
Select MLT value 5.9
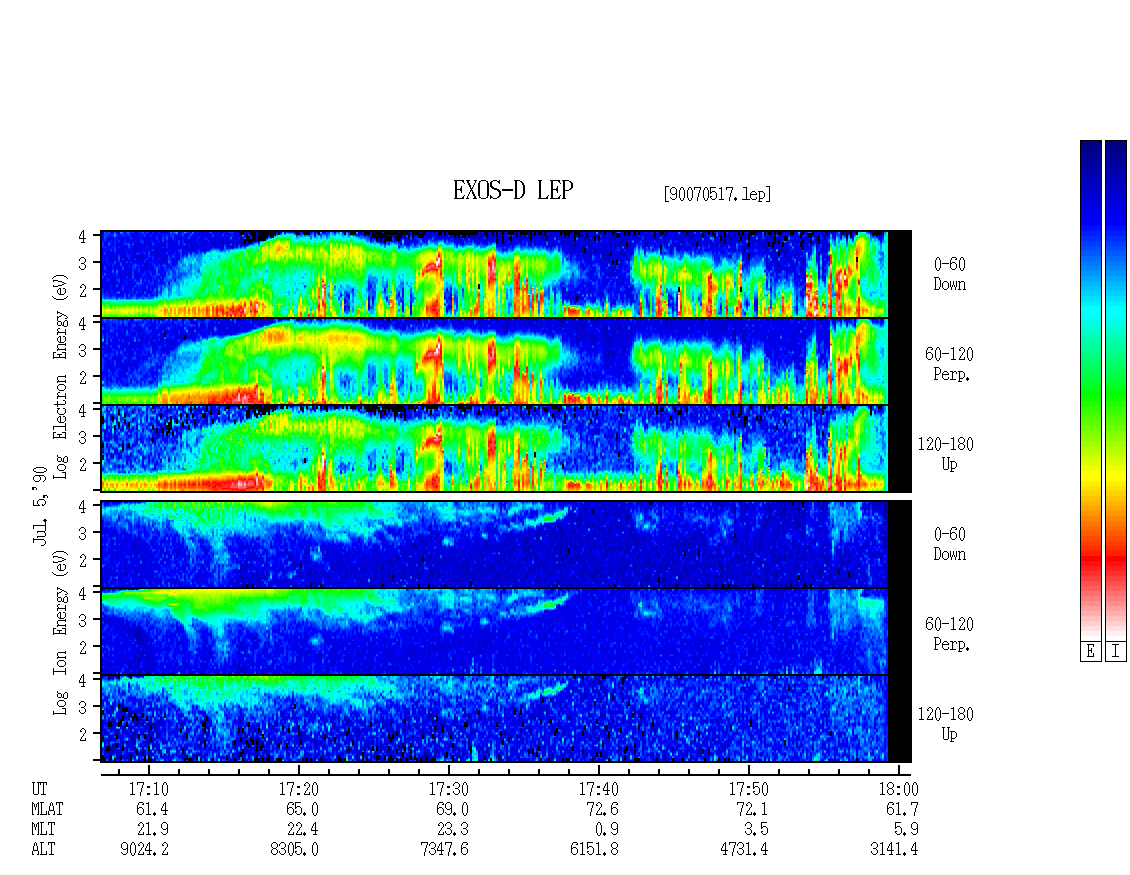[x=906, y=830]
